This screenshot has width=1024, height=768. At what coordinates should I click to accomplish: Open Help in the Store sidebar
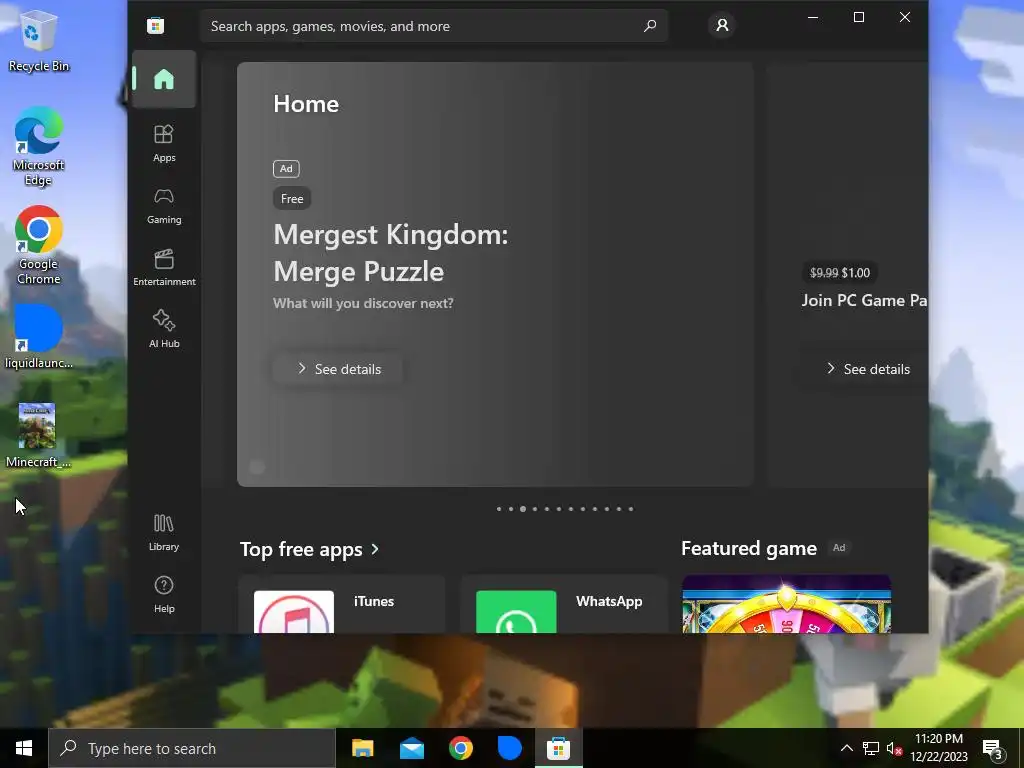(164, 594)
